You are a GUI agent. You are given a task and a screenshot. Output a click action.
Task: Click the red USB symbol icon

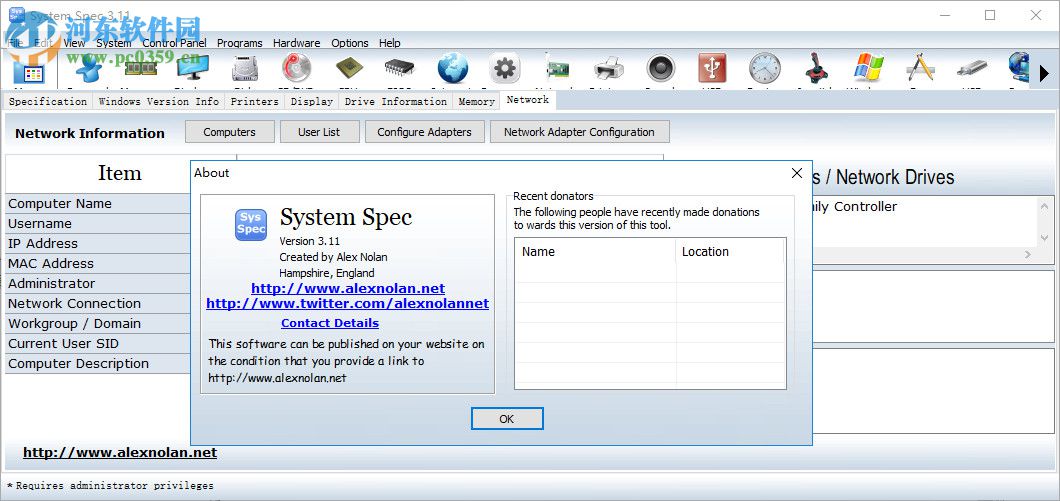point(712,68)
